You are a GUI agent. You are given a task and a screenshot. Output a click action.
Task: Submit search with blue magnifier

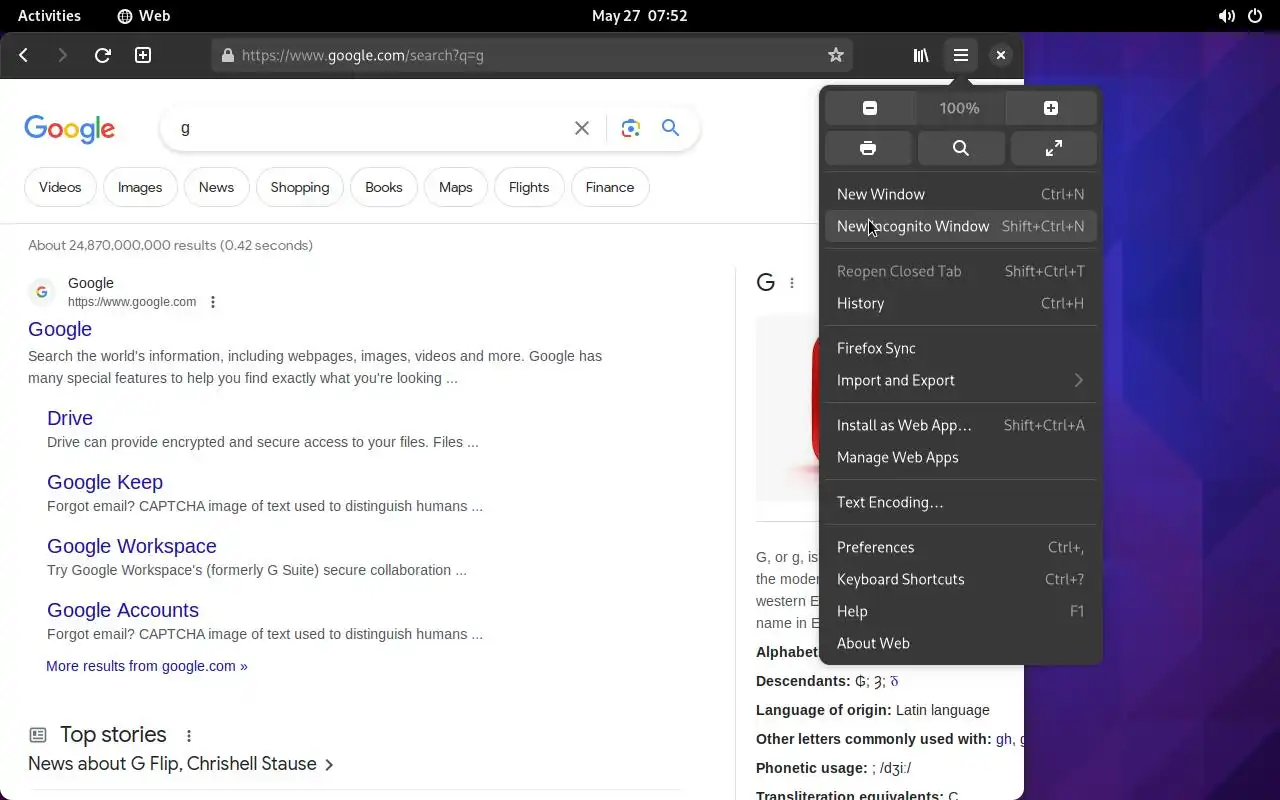[x=670, y=128]
